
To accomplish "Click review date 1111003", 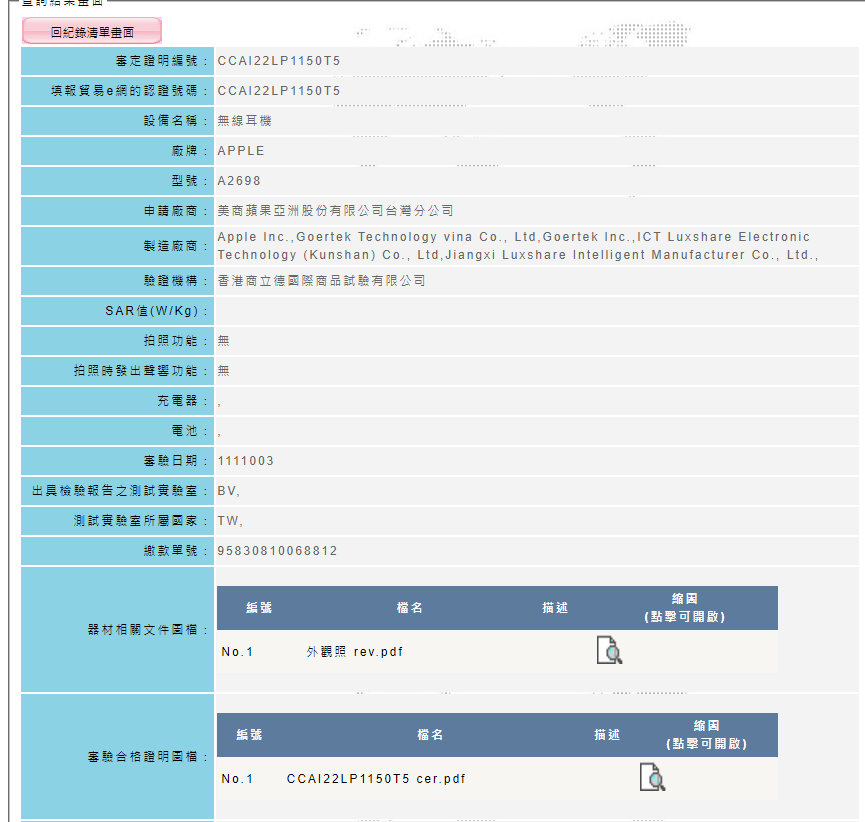I will point(245,461).
